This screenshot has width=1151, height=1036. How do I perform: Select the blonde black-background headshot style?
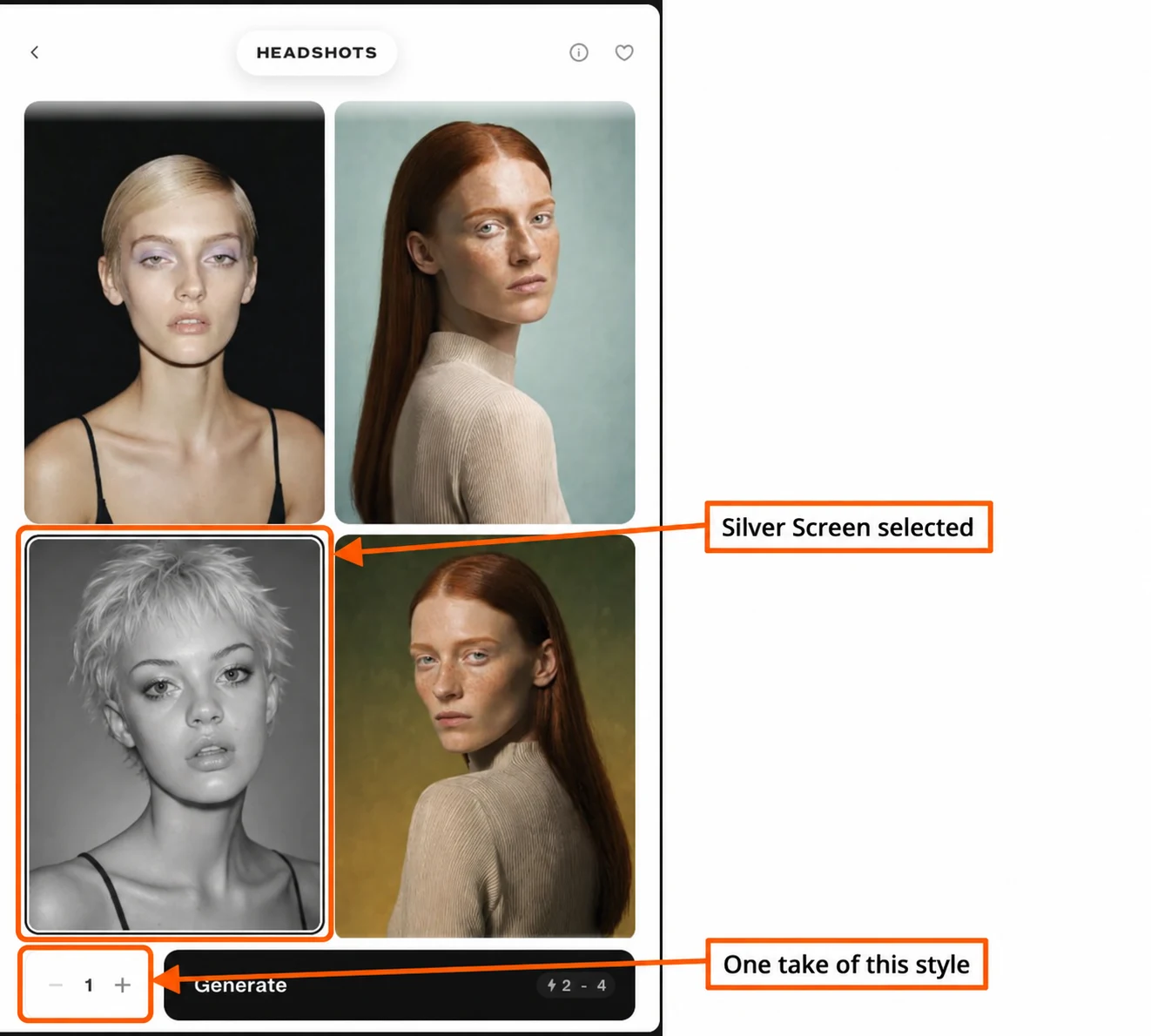[x=174, y=313]
